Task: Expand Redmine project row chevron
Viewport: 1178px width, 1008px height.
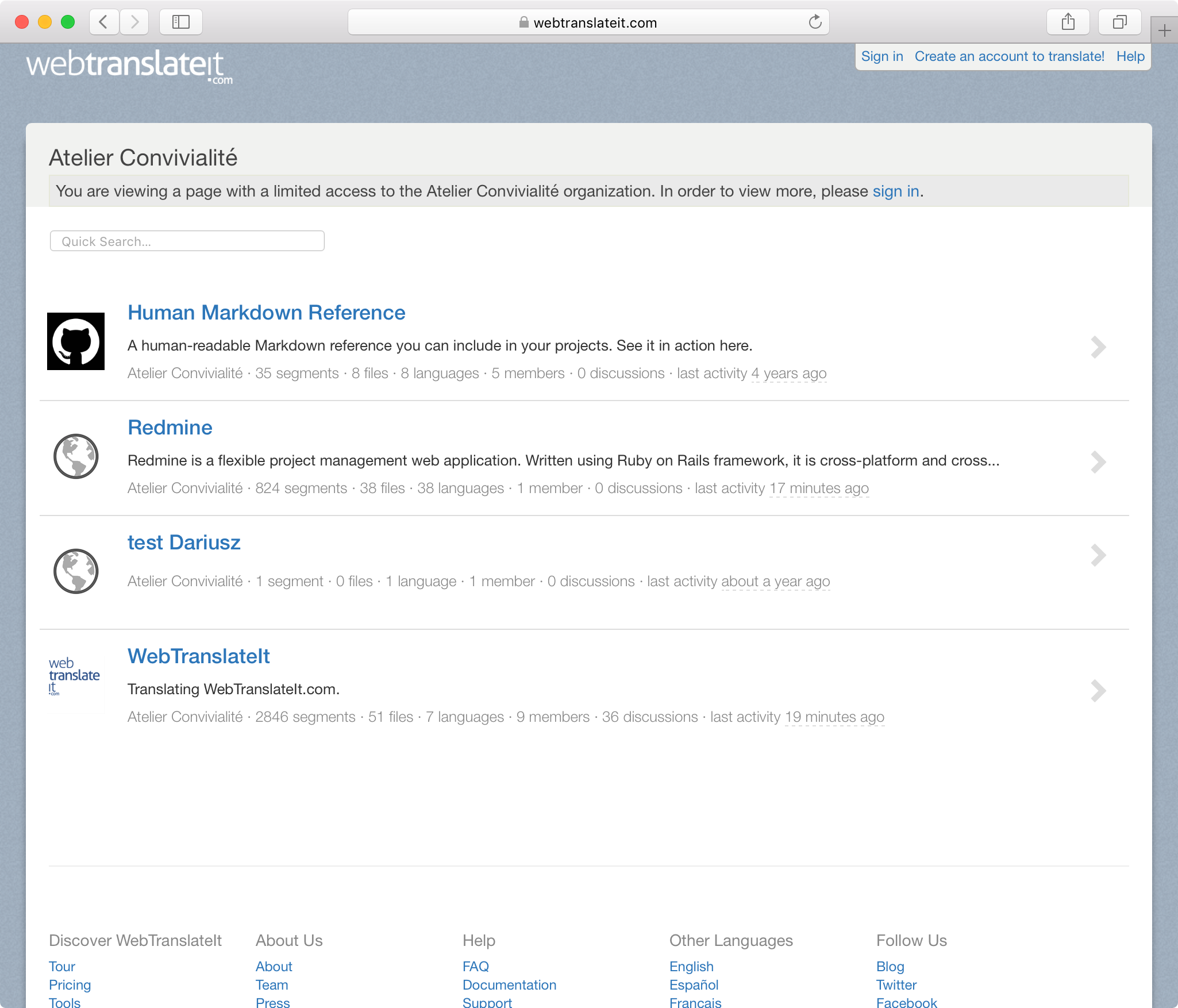Action: tap(1098, 462)
